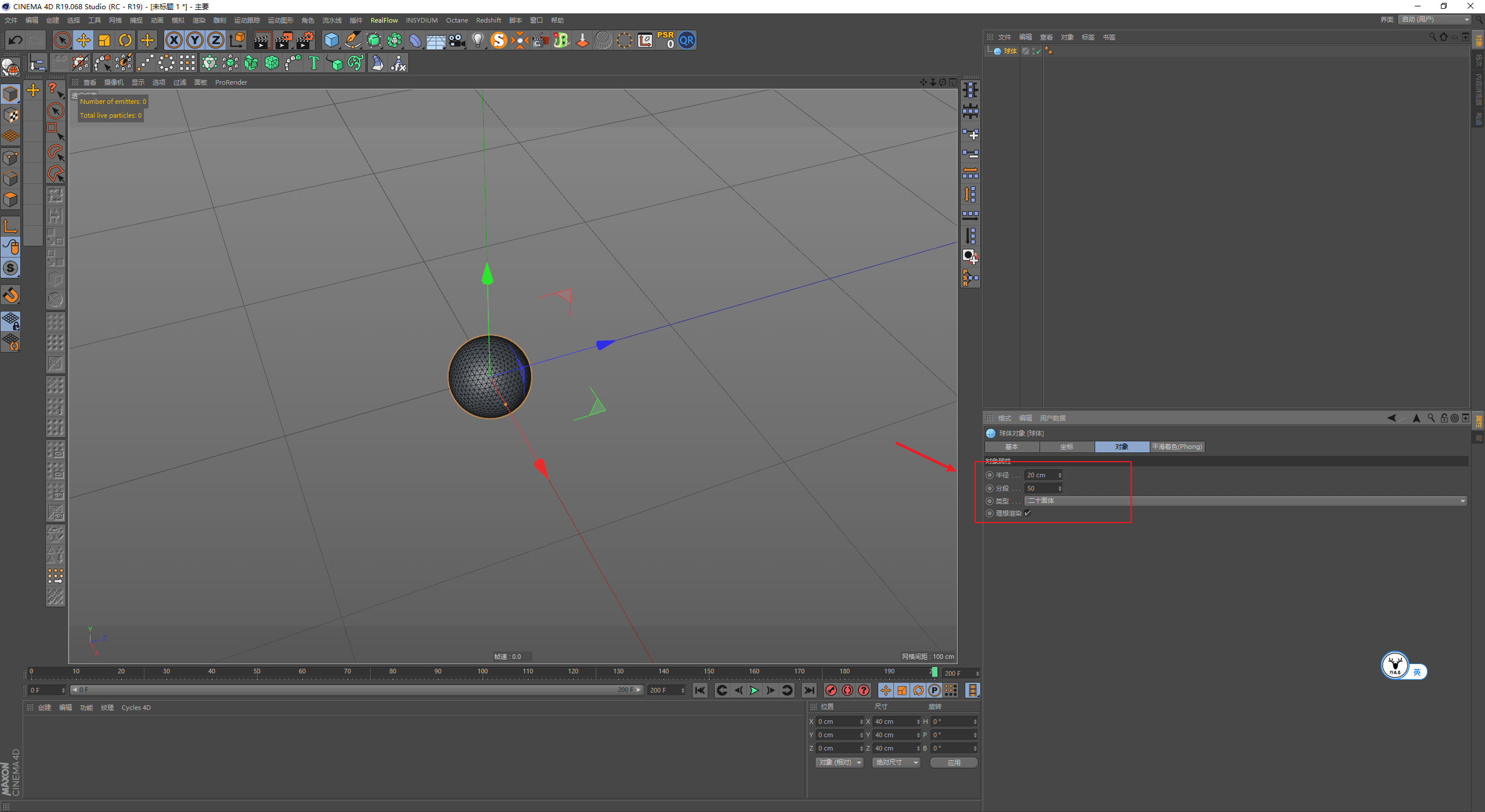
Task: Open the spline pen tool
Action: pyautogui.click(x=353, y=41)
